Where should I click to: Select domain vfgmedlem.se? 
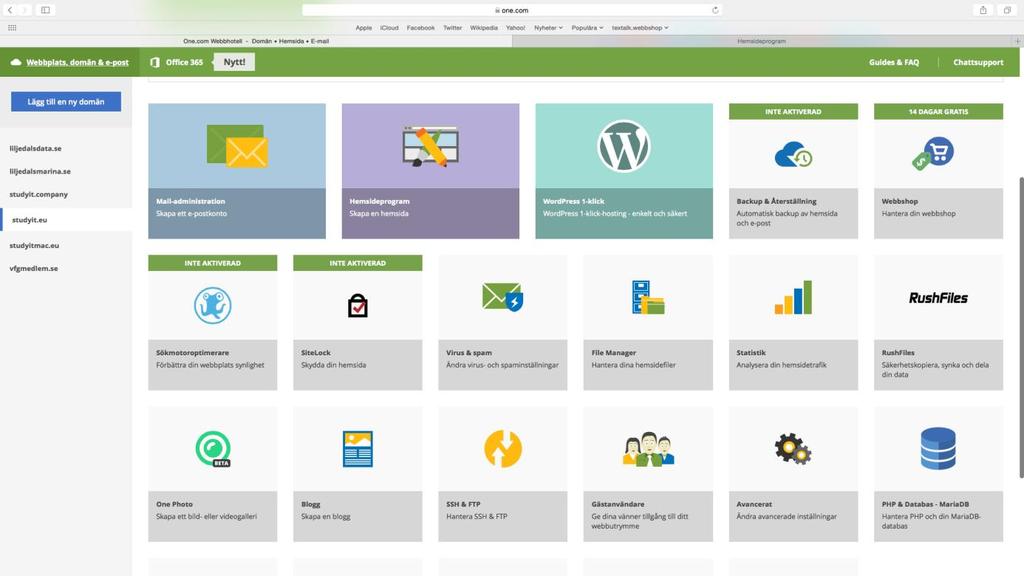click(33, 268)
